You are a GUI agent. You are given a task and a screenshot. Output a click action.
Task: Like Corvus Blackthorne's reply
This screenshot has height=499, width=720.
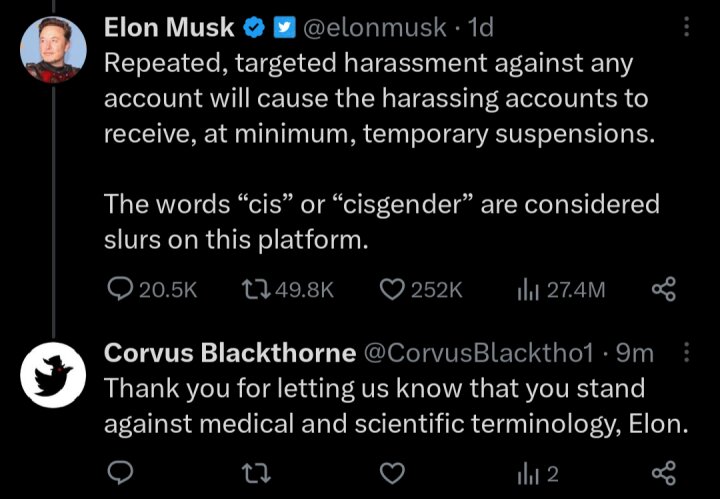click(x=393, y=473)
